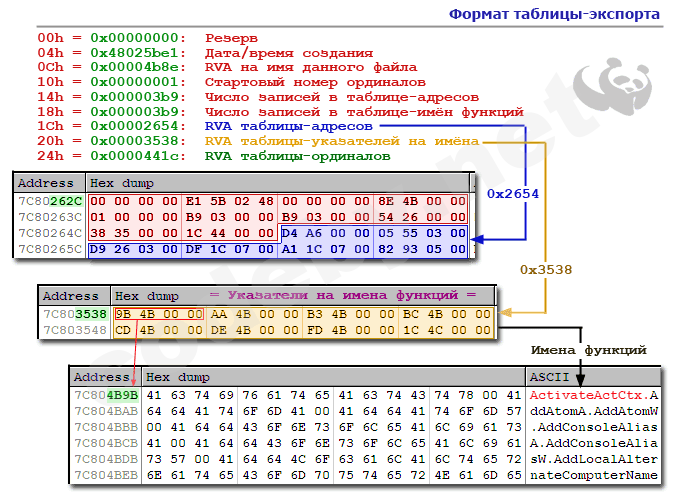Select value '0x48025be1'
Image resolution: width=678 pixels, height=499 pixels.
134,53
